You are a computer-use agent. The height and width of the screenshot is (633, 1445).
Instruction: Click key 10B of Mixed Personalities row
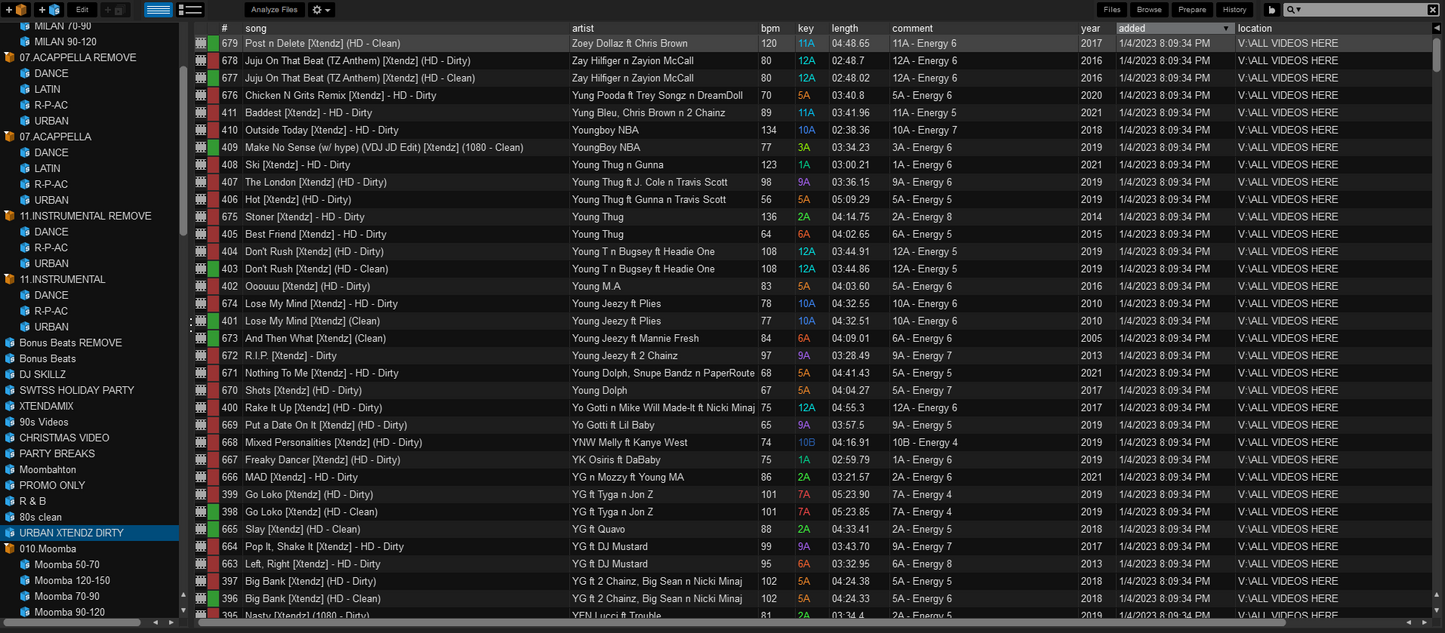[x=806, y=443]
